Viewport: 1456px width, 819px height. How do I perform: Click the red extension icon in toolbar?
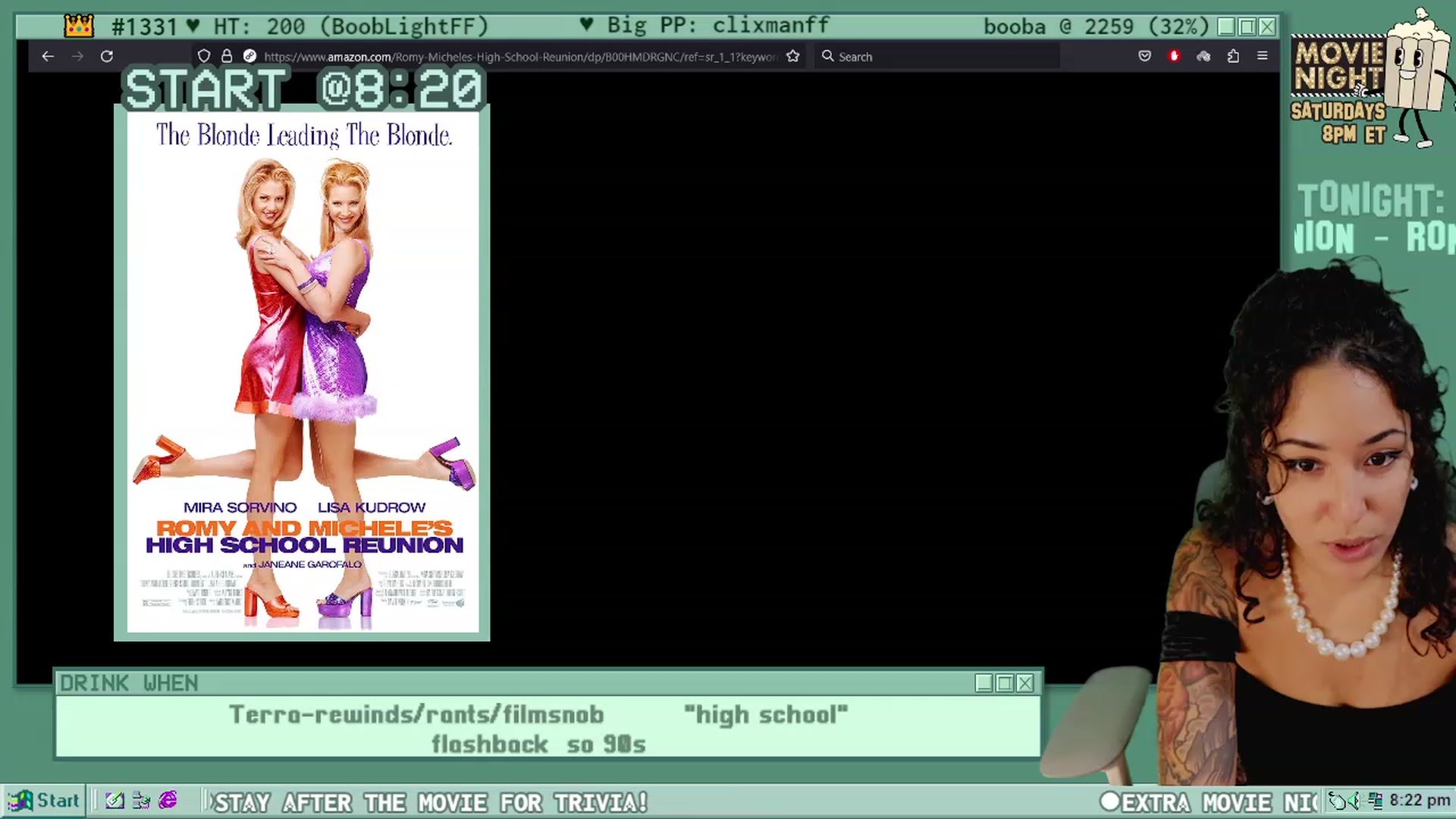click(1175, 56)
